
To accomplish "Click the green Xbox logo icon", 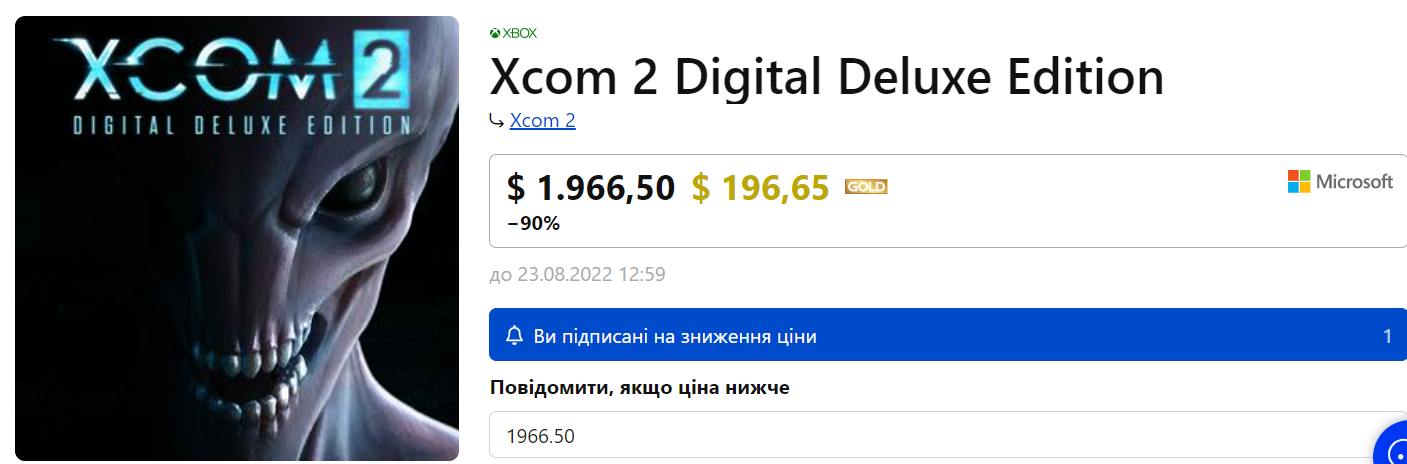I will [x=494, y=33].
